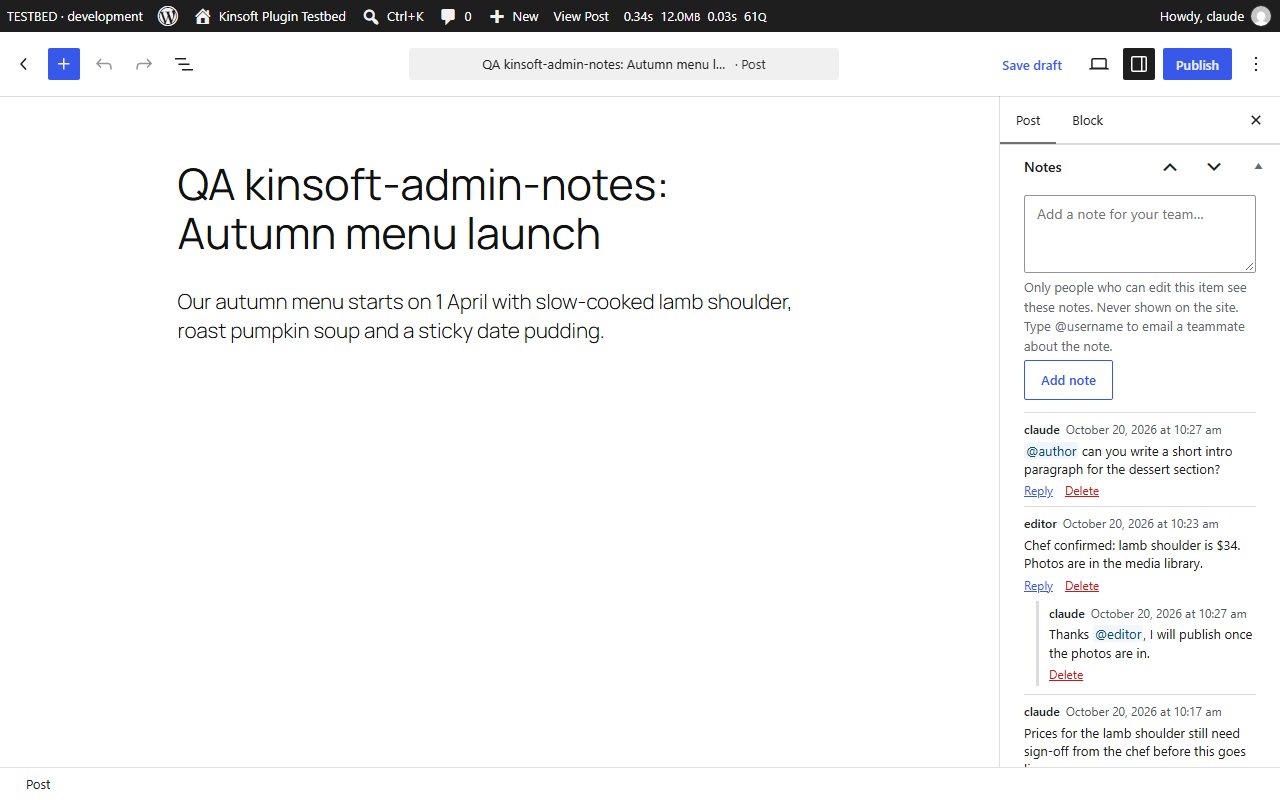Click the user avatar in admin bar
Viewport: 1280px width, 800px height.
(1260, 16)
